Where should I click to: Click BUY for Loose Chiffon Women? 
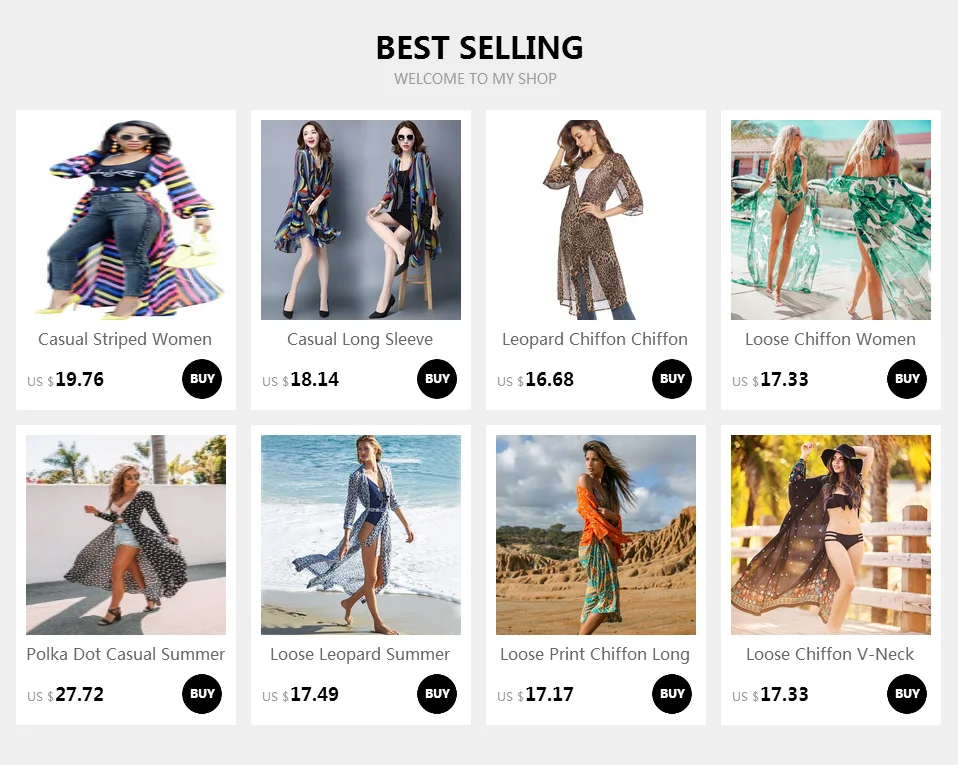(x=907, y=379)
